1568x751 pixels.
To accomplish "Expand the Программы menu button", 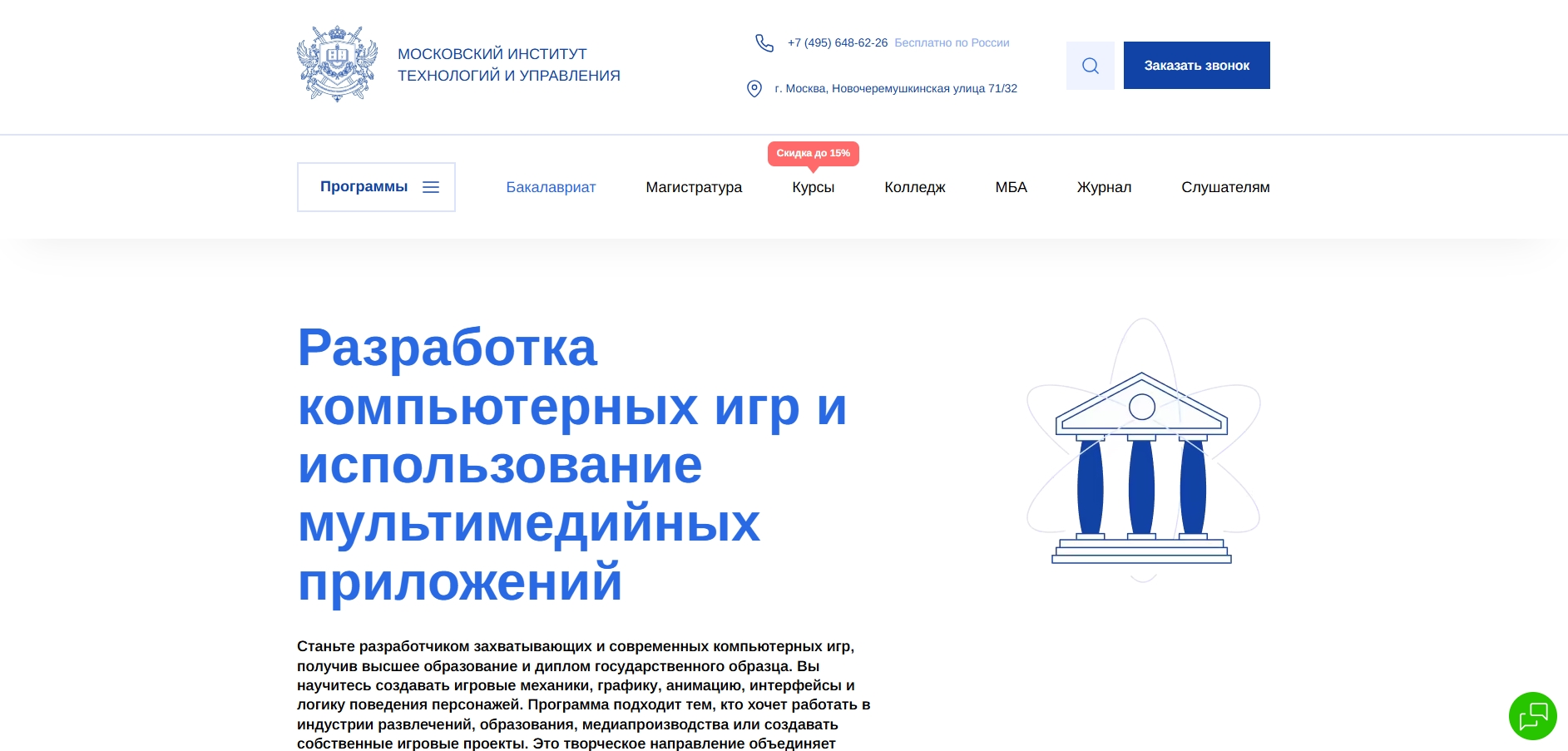I will coord(376,187).
